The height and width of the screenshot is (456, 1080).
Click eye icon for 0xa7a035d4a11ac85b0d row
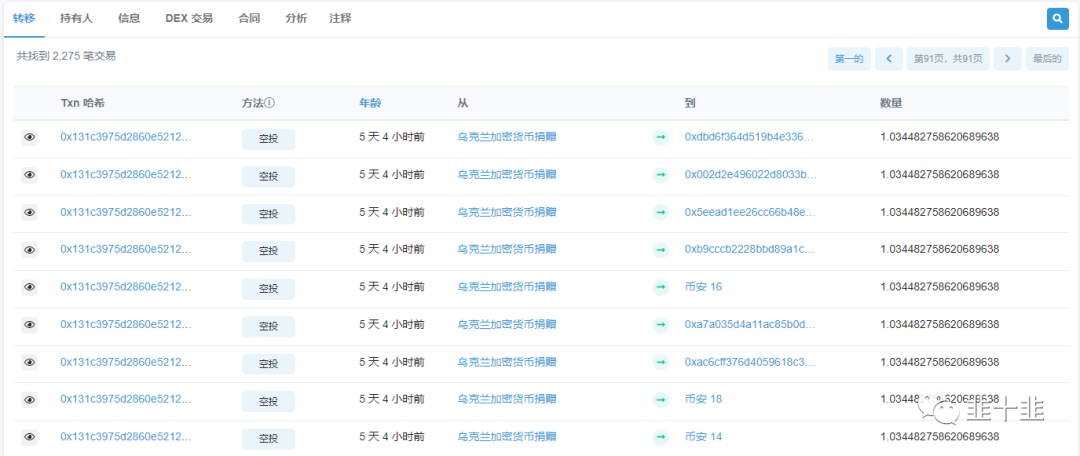[x=30, y=325]
